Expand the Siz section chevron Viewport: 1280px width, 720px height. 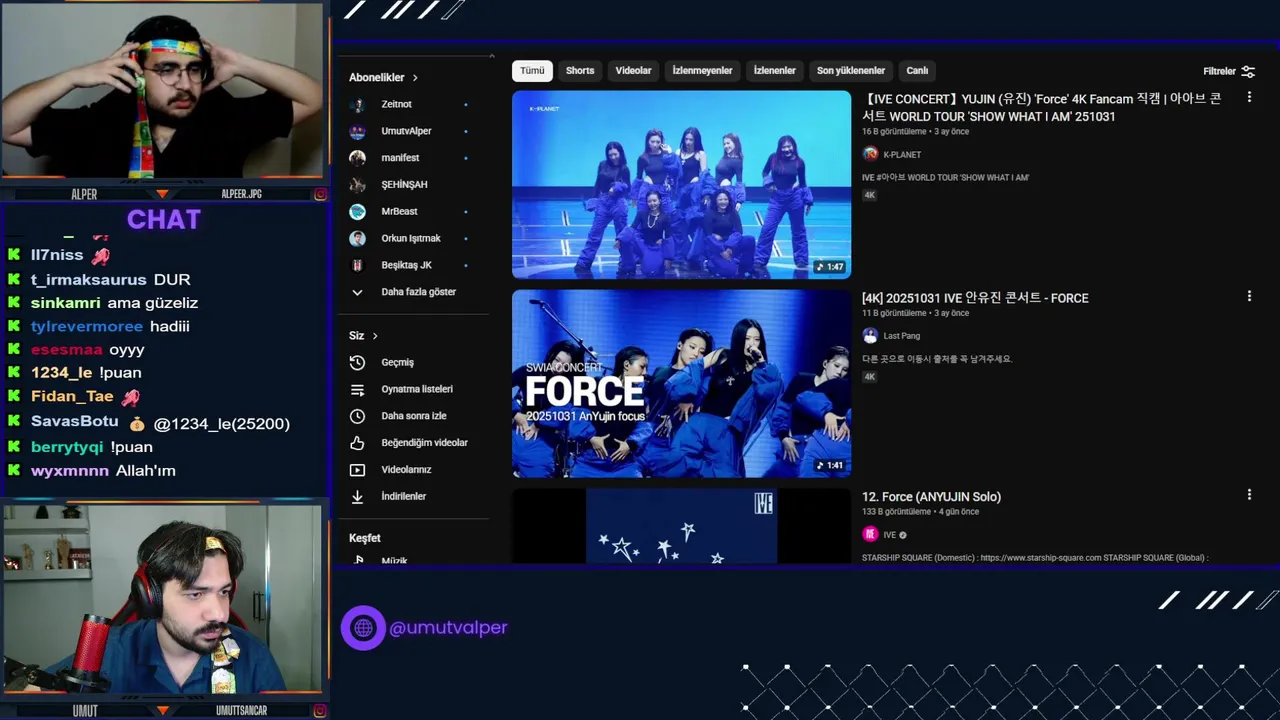pos(375,336)
